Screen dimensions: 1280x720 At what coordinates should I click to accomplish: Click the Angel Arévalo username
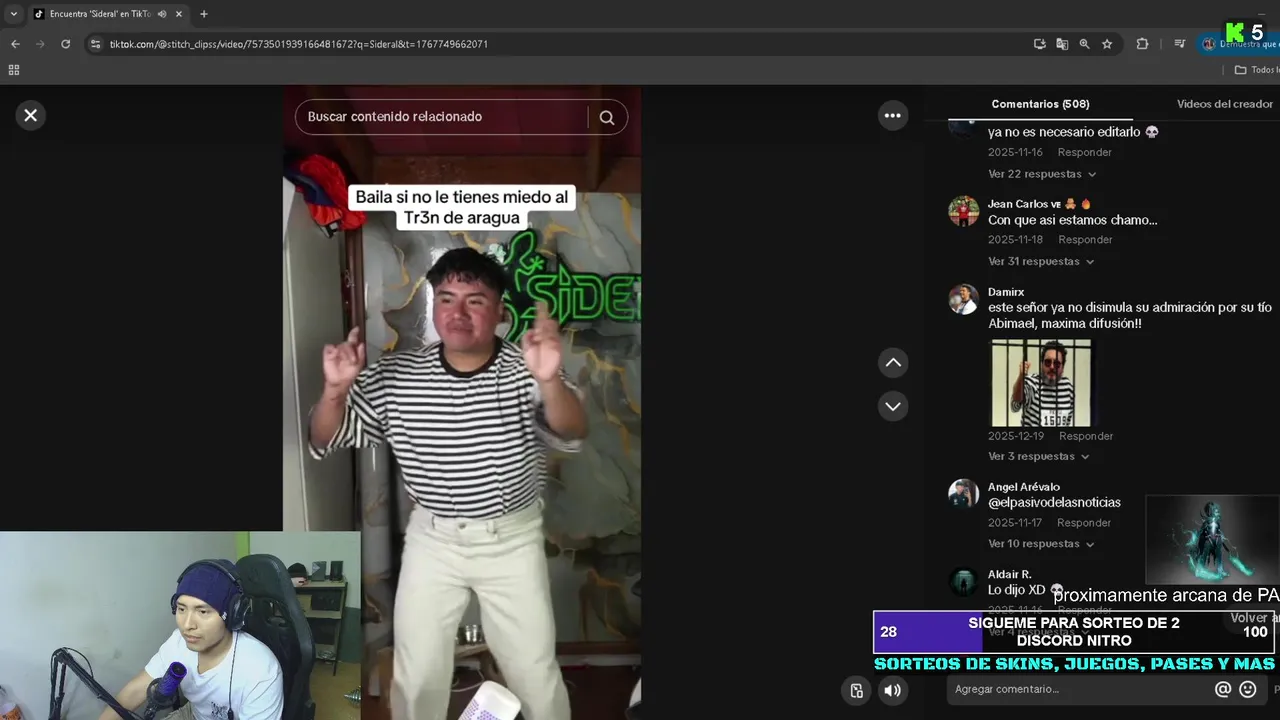point(1024,487)
